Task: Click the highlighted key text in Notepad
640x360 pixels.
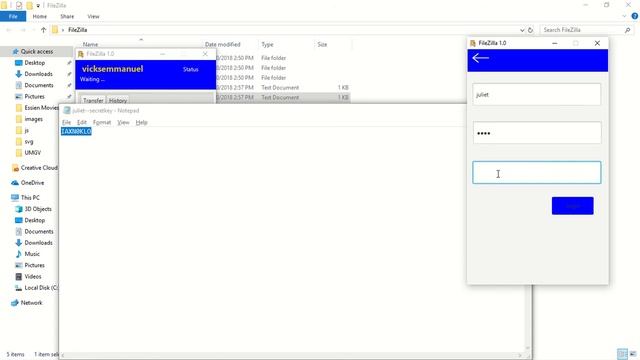Action: coord(76,131)
